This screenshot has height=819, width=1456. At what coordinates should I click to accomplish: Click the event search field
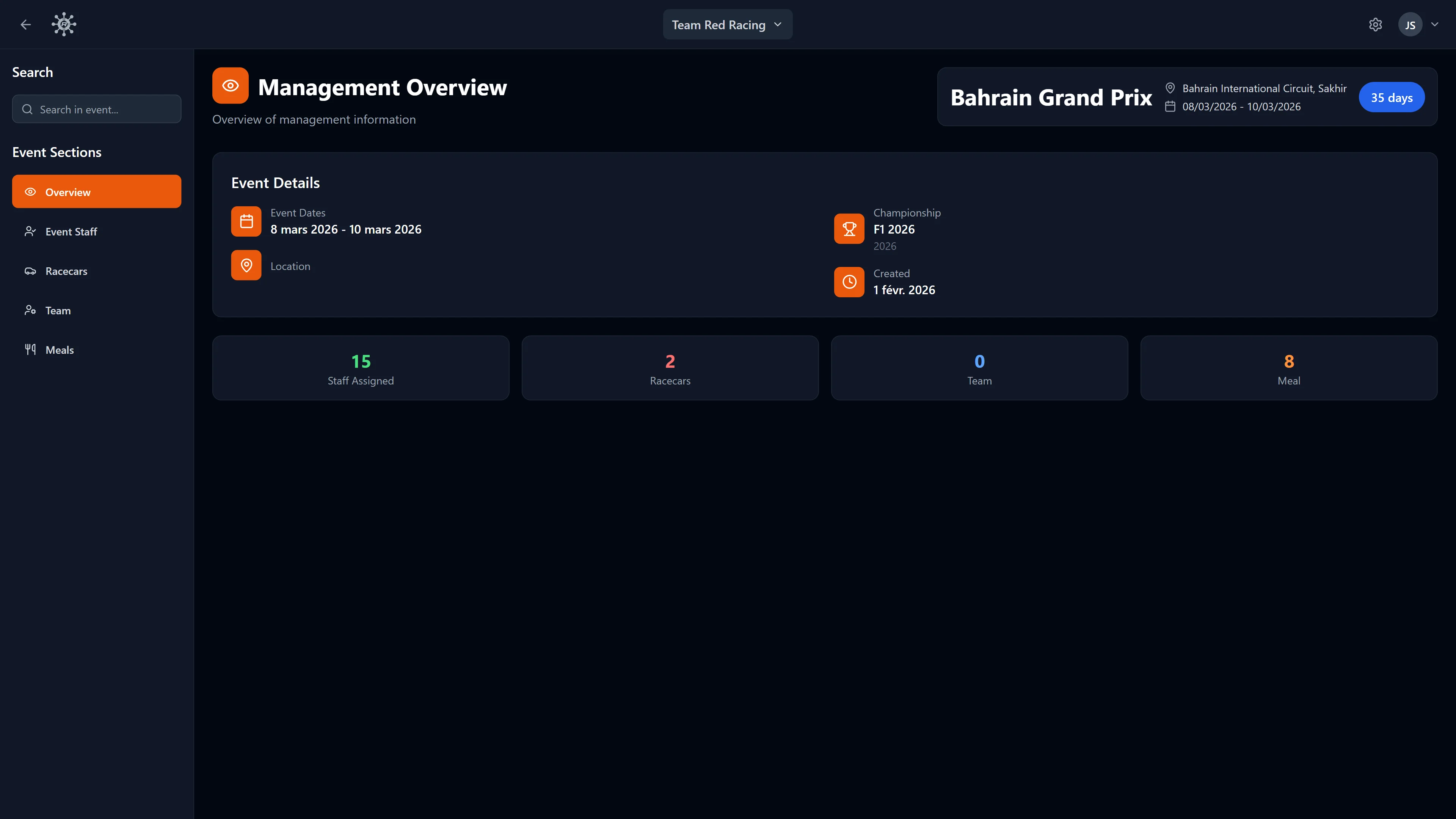tap(96, 109)
